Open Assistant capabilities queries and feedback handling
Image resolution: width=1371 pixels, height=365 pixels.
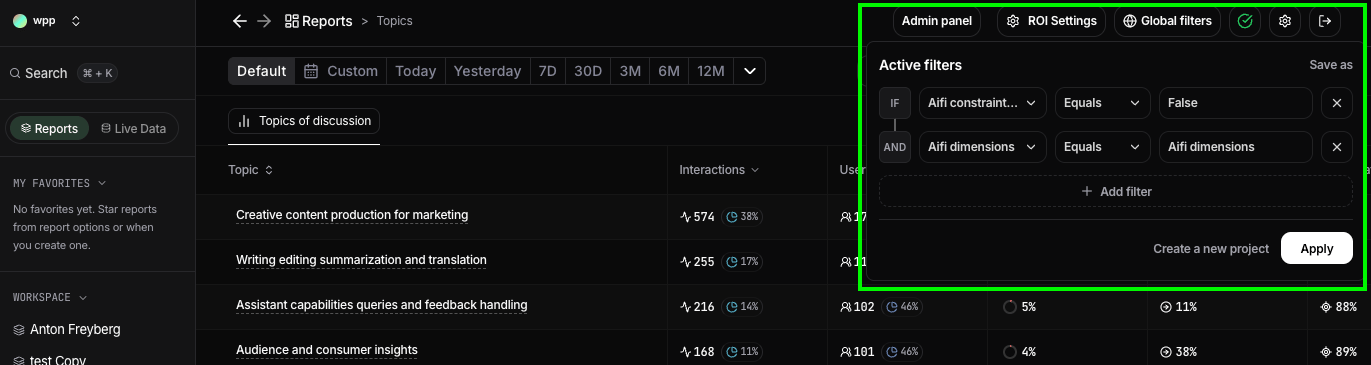click(x=381, y=305)
